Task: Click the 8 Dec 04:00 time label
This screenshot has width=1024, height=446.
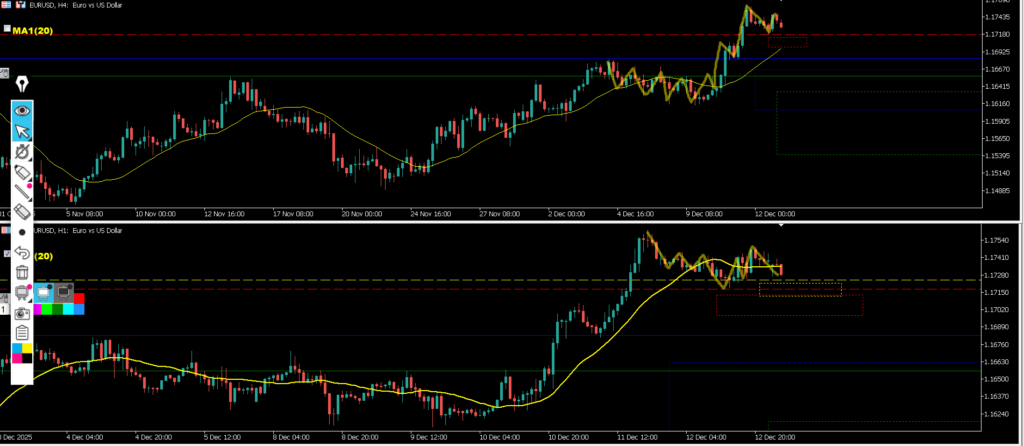Action: tap(291, 436)
